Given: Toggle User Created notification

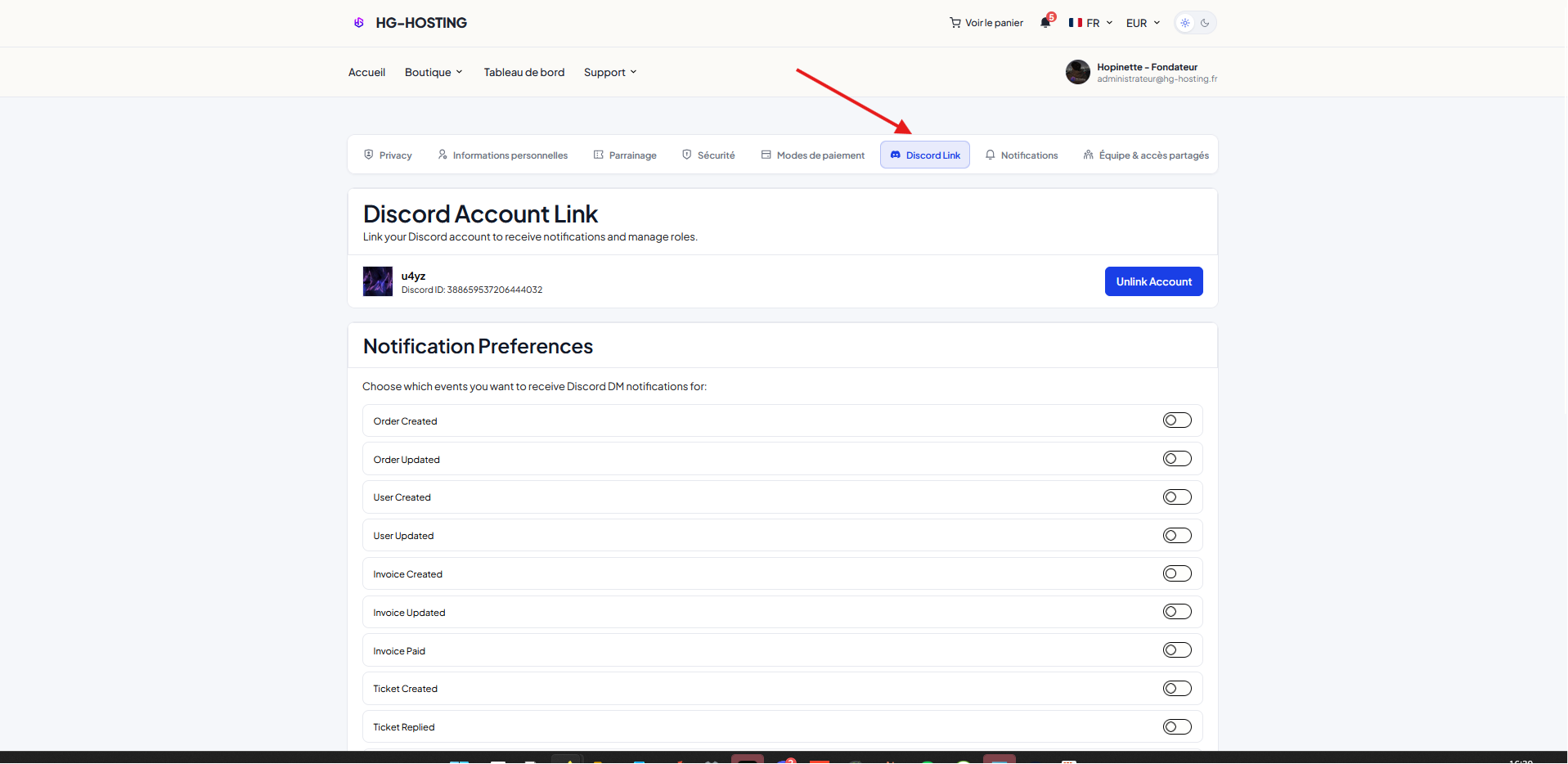Looking at the screenshot, I should pyautogui.click(x=1177, y=497).
